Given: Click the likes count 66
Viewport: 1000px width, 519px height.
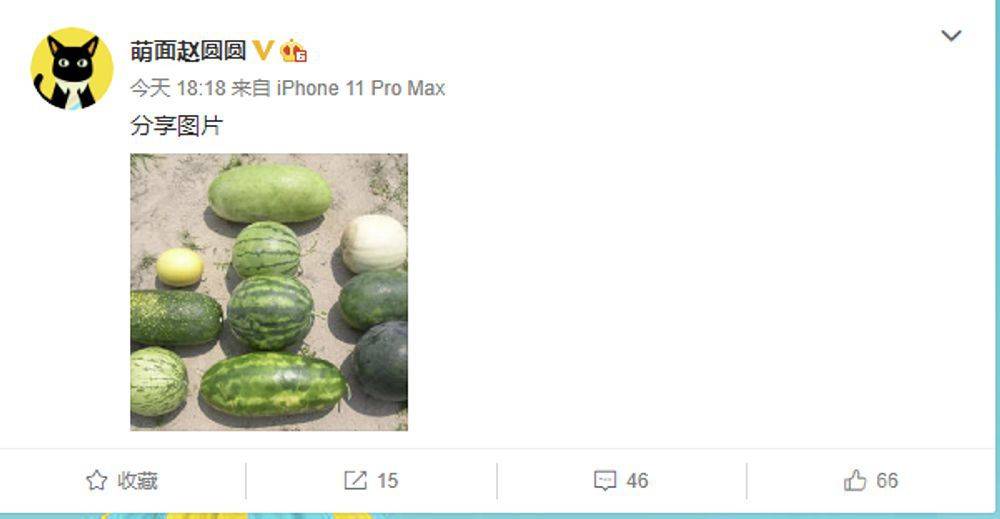Looking at the screenshot, I should point(887,480).
